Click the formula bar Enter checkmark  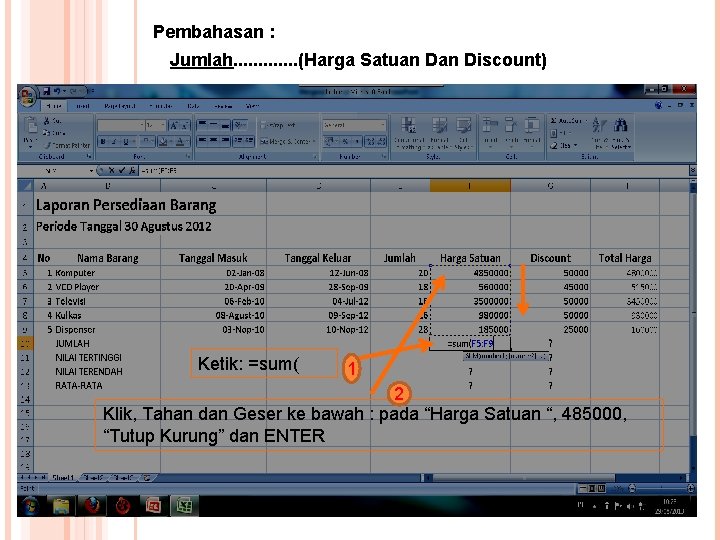coord(122,170)
